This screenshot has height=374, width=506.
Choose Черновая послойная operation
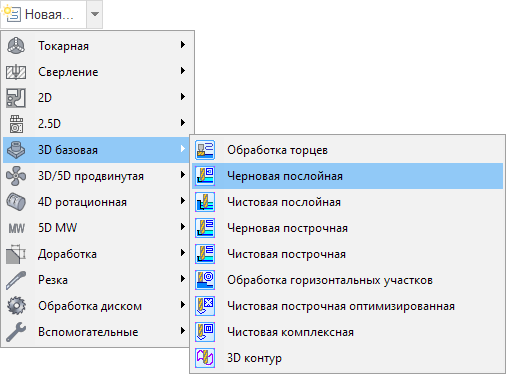347,176
